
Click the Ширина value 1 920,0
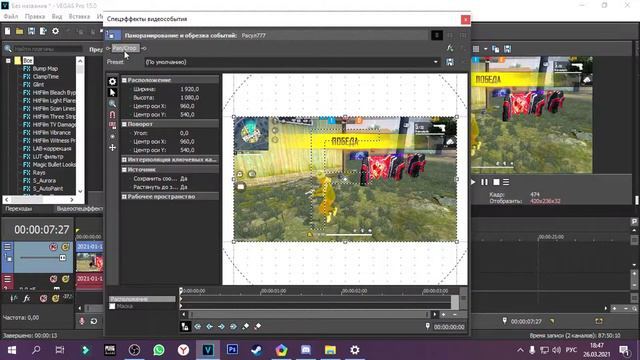point(190,89)
